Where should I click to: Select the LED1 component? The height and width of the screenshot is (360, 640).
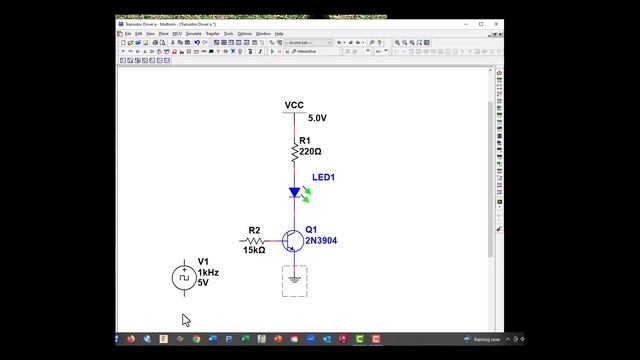[x=295, y=192]
